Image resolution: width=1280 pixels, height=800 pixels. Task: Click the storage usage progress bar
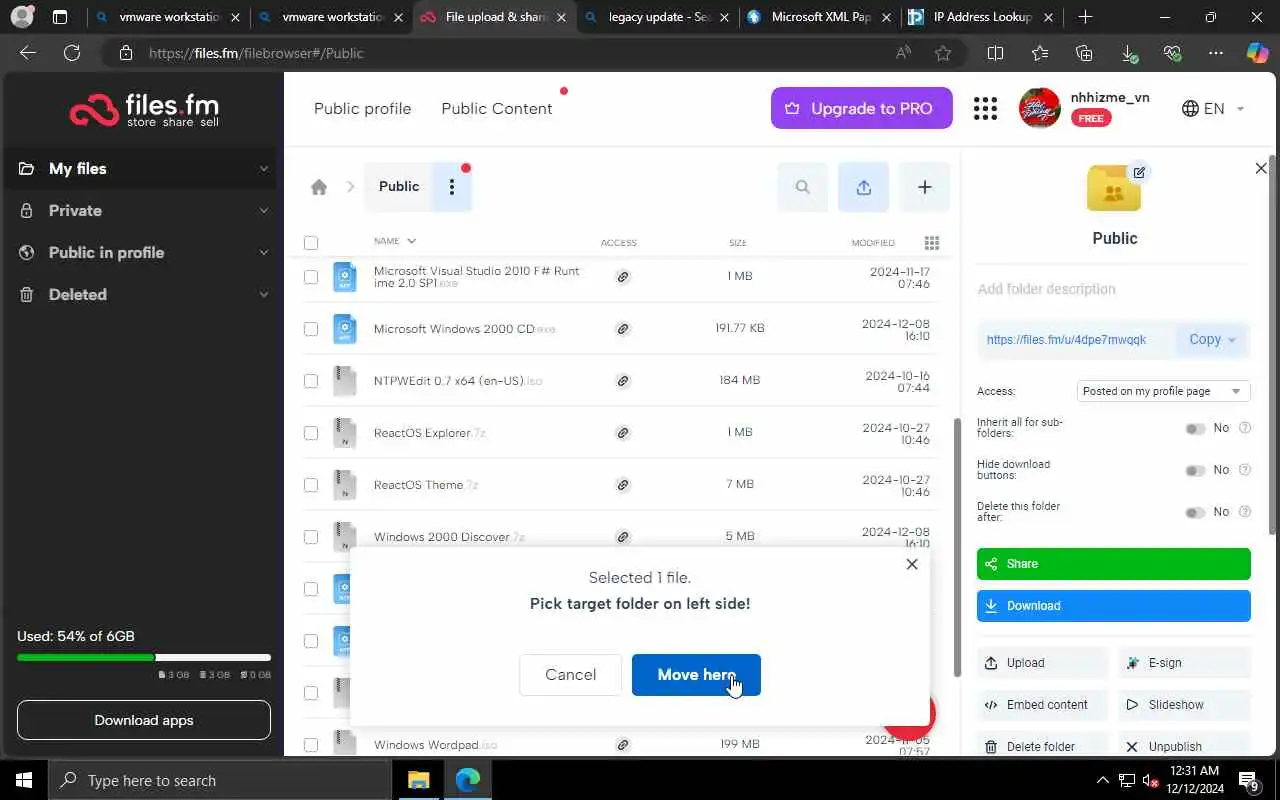(144, 658)
